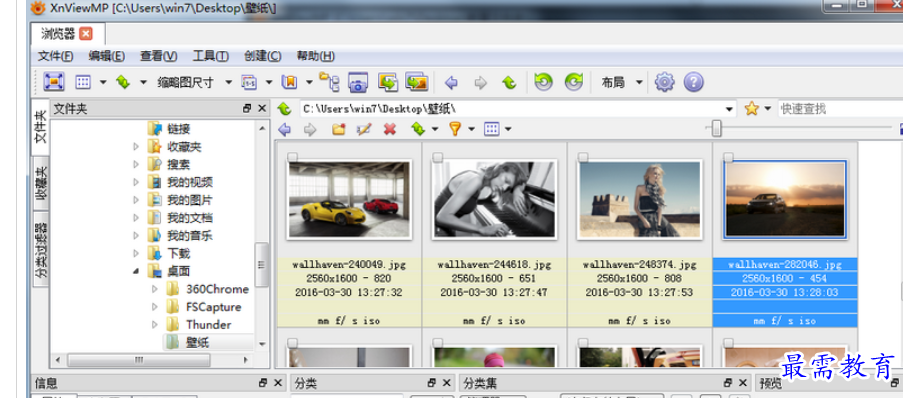Select FSCapture folder in tree
This screenshot has width=903, height=398.
(x=213, y=307)
